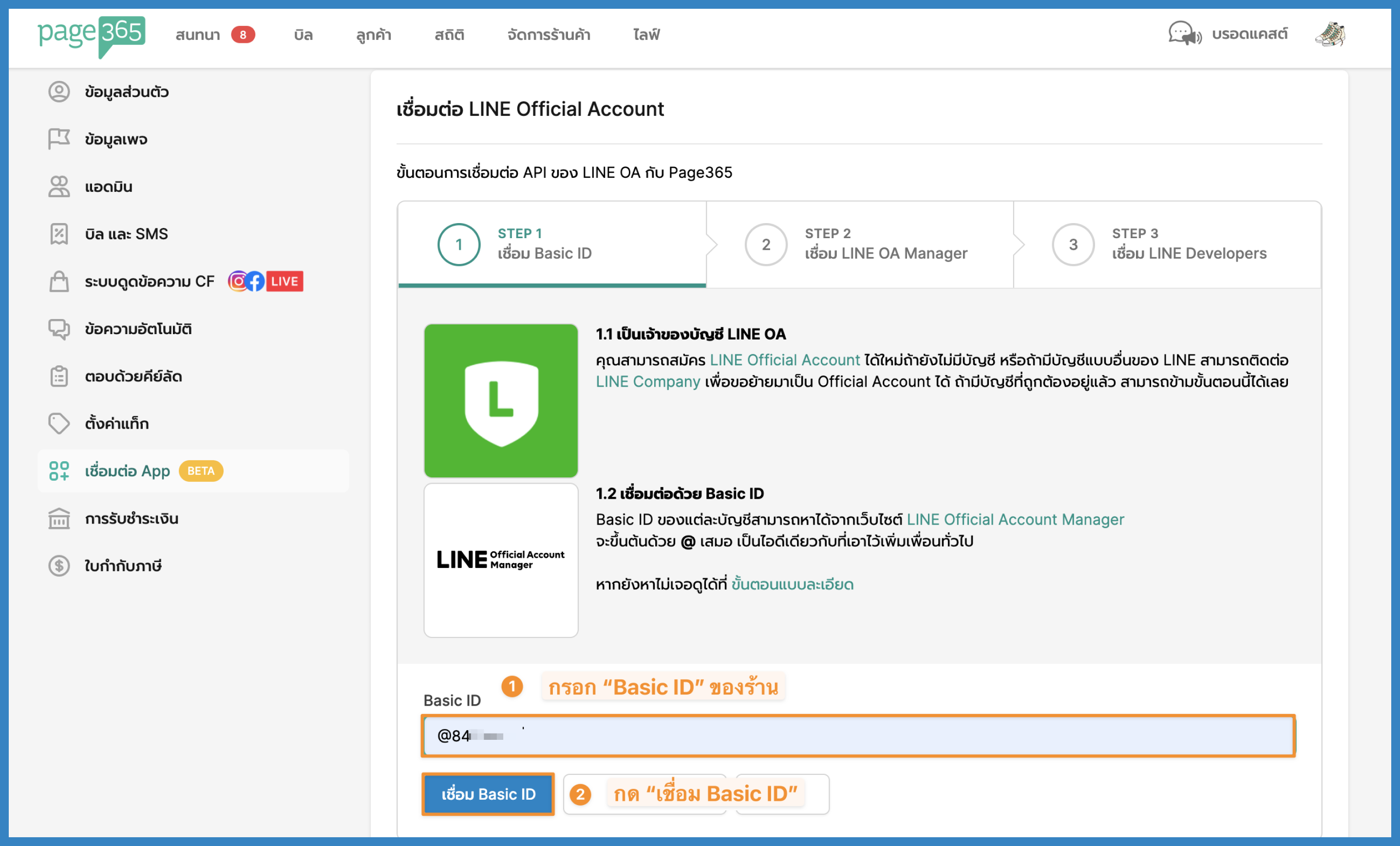
Task: Open the LINE Company link
Action: click(x=648, y=381)
